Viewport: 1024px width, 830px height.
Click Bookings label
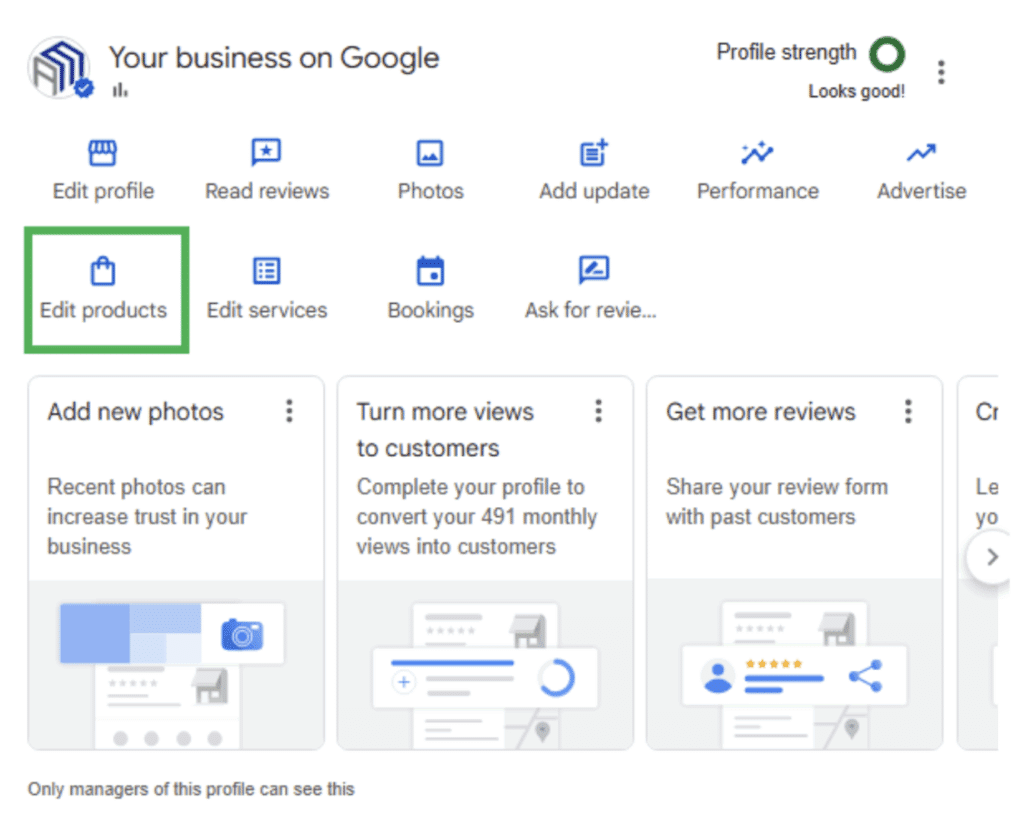point(431,311)
